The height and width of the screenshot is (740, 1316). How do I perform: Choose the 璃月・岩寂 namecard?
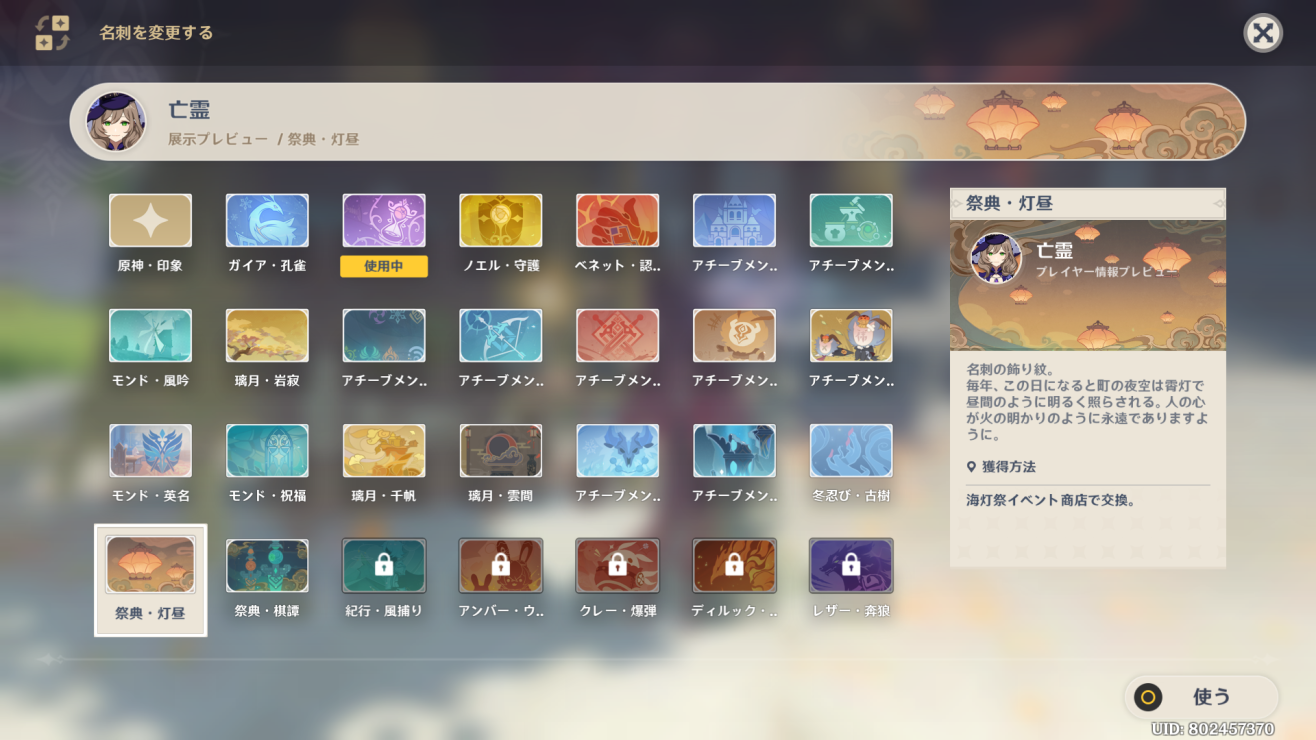(267, 336)
